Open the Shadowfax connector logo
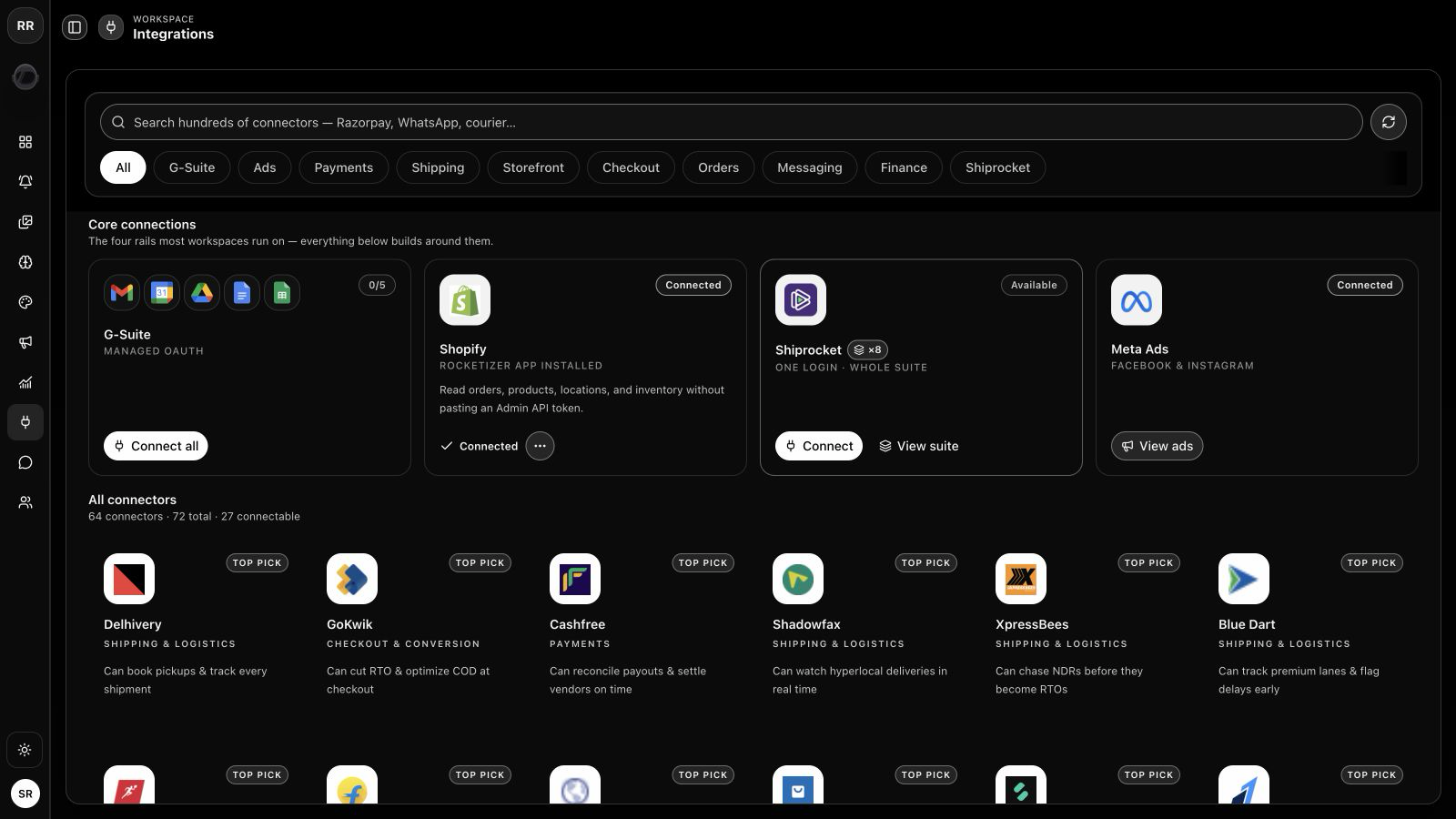Screen dimensions: 1456x819 tap(798, 579)
